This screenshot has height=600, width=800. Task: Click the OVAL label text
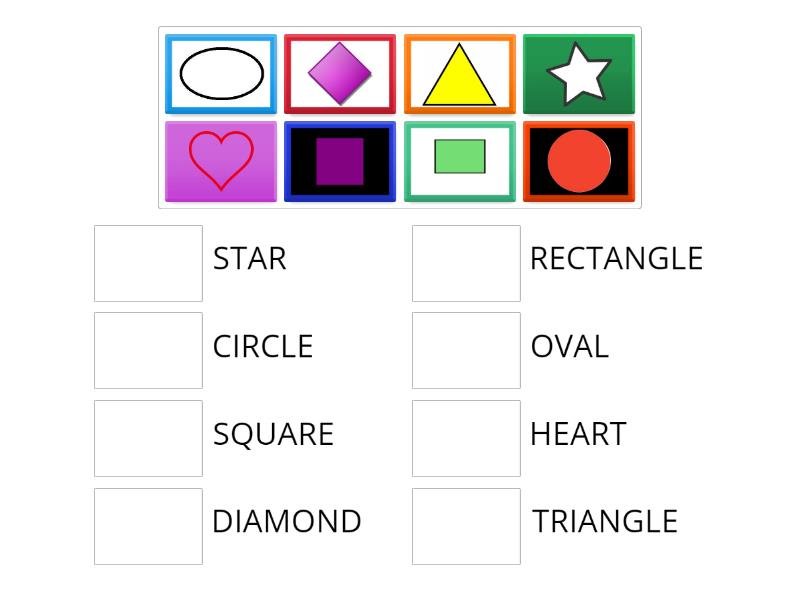click(x=568, y=347)
